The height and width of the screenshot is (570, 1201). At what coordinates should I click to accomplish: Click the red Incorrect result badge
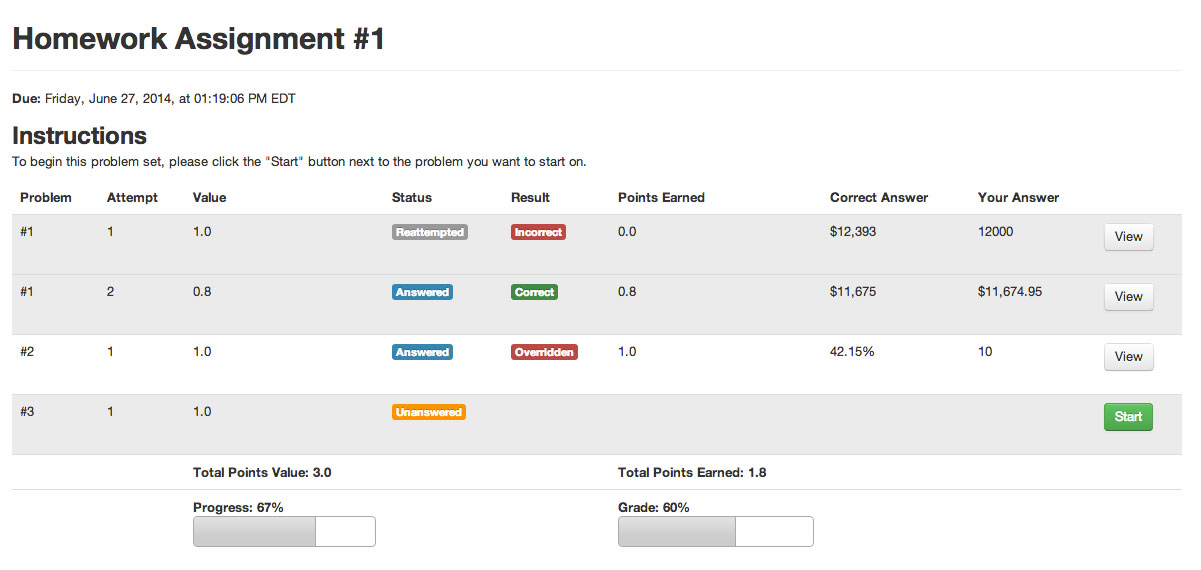pos(538,232)
